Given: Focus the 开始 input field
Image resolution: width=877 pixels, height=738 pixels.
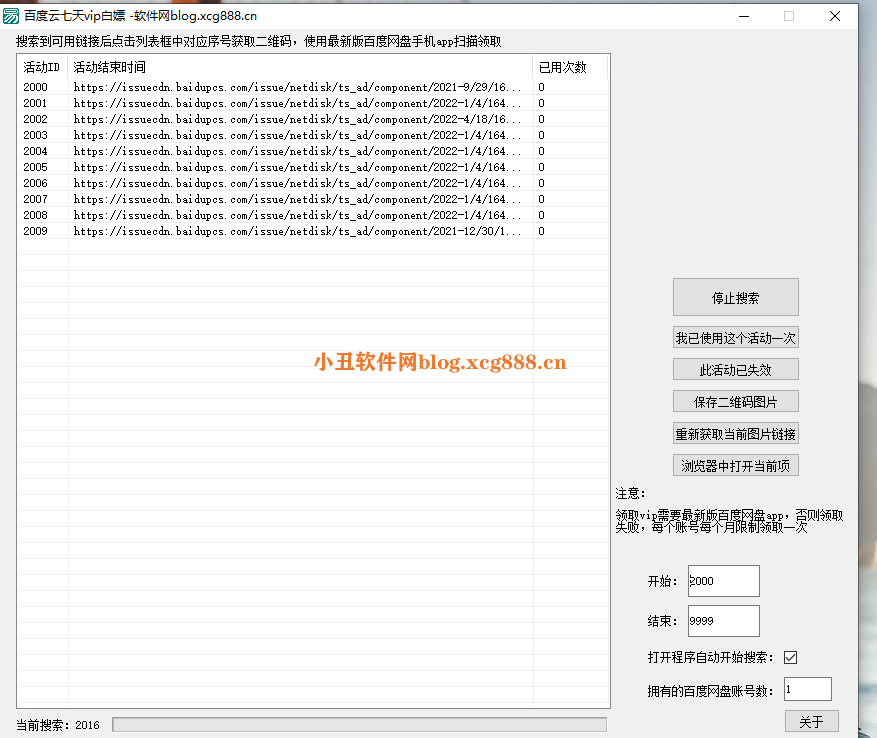Looking at the screenshot, I should click(724, 581).
